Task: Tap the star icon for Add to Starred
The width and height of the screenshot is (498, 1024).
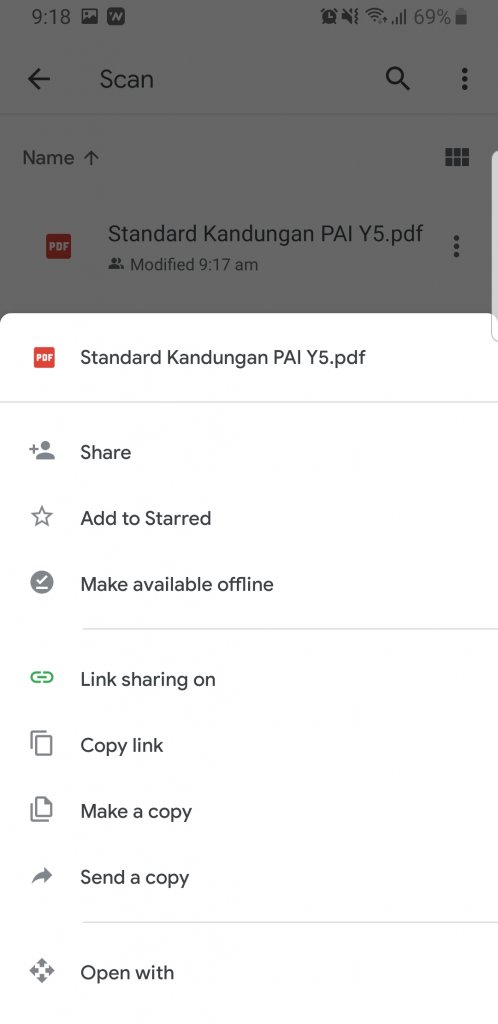Action: pos(42,517)
